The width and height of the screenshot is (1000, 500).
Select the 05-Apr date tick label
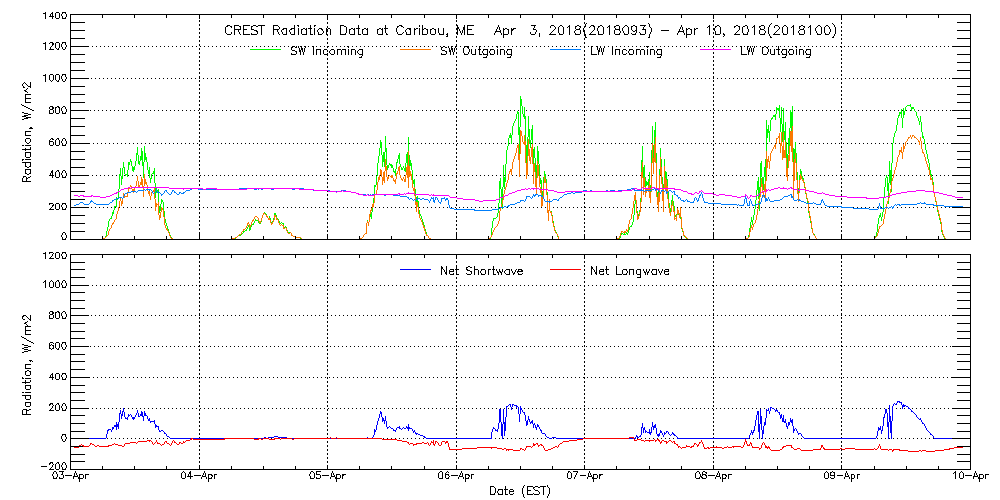[328, 477]
